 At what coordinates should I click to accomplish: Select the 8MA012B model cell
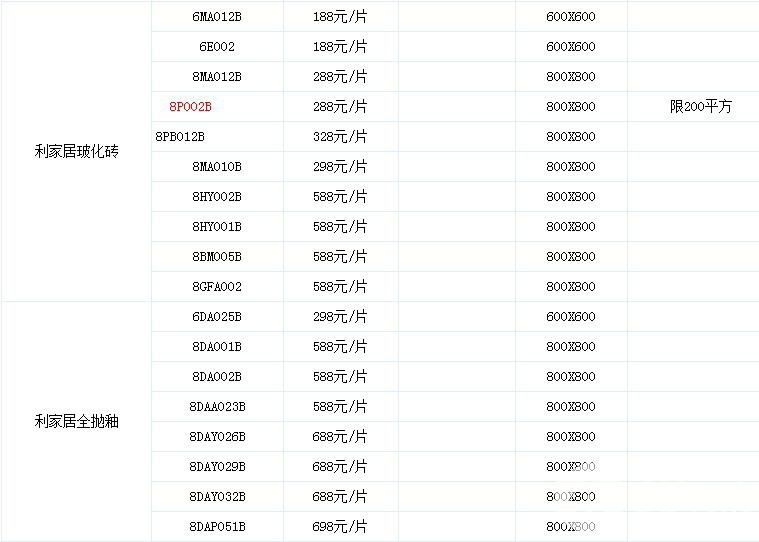(217, 77)
